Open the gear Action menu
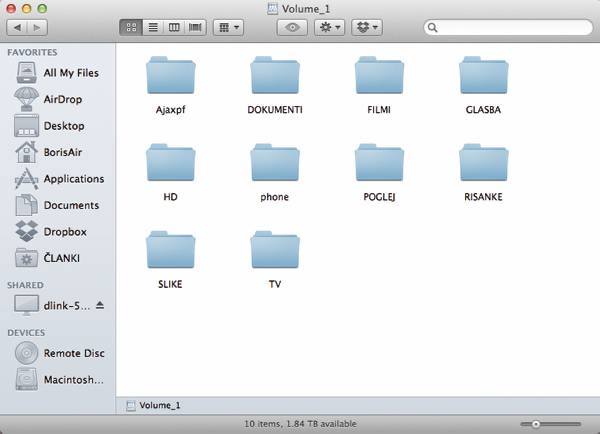 click(329, 28)
